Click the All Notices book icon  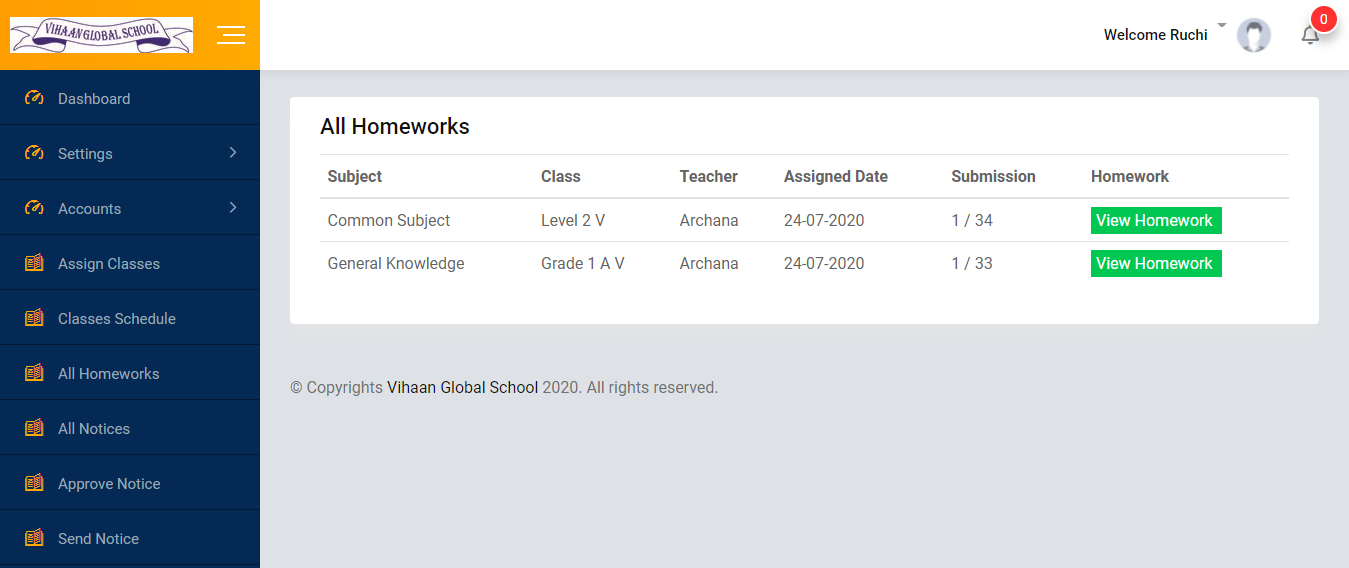coord(34,428)
